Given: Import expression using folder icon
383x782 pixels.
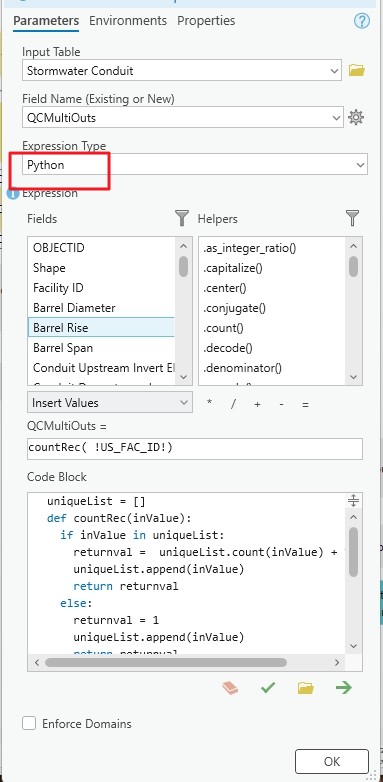Looking at the screenshot, I should pyautogui.click(x=306, y=688).
